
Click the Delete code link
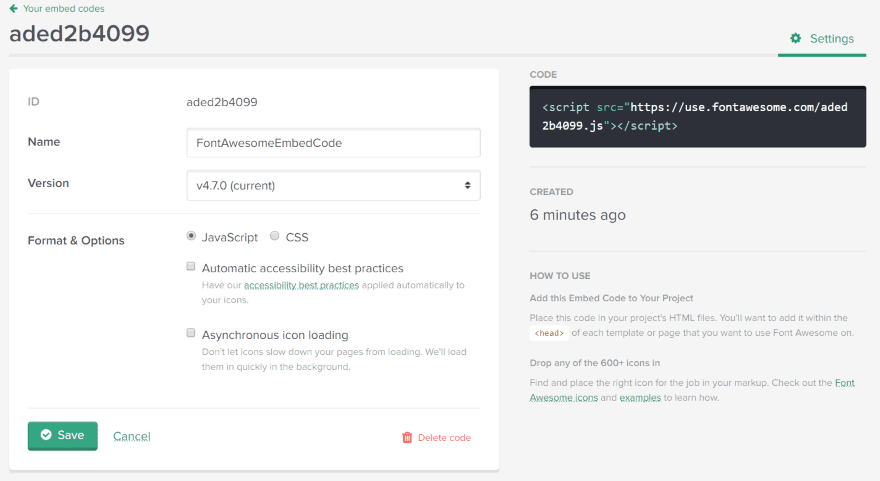[444, 438]
